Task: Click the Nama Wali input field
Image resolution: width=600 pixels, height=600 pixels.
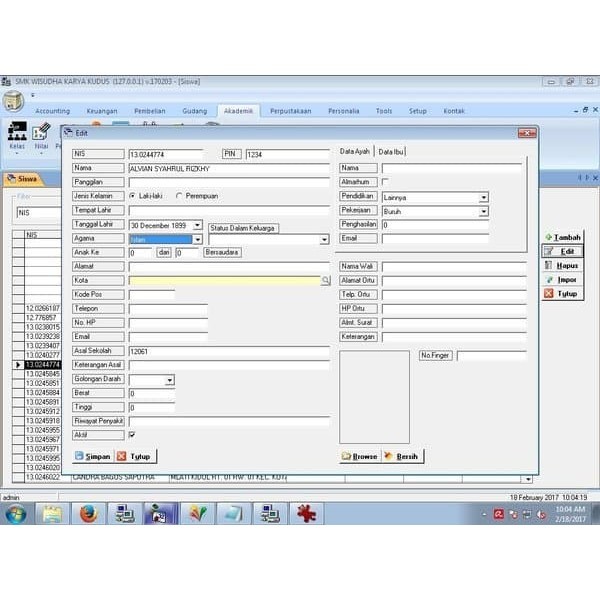Action: 454,266
